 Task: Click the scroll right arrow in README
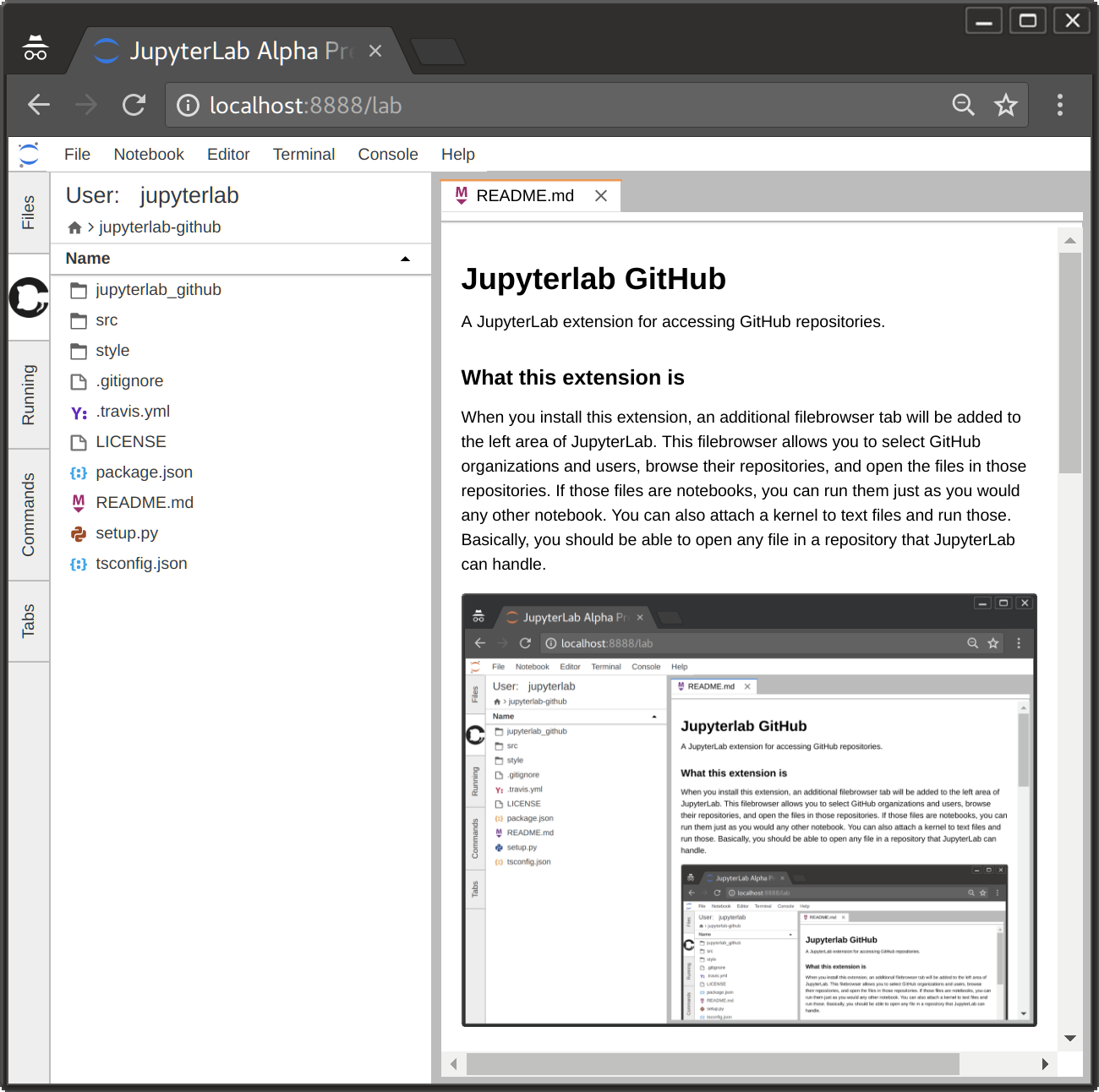tap(1045, 1064)
